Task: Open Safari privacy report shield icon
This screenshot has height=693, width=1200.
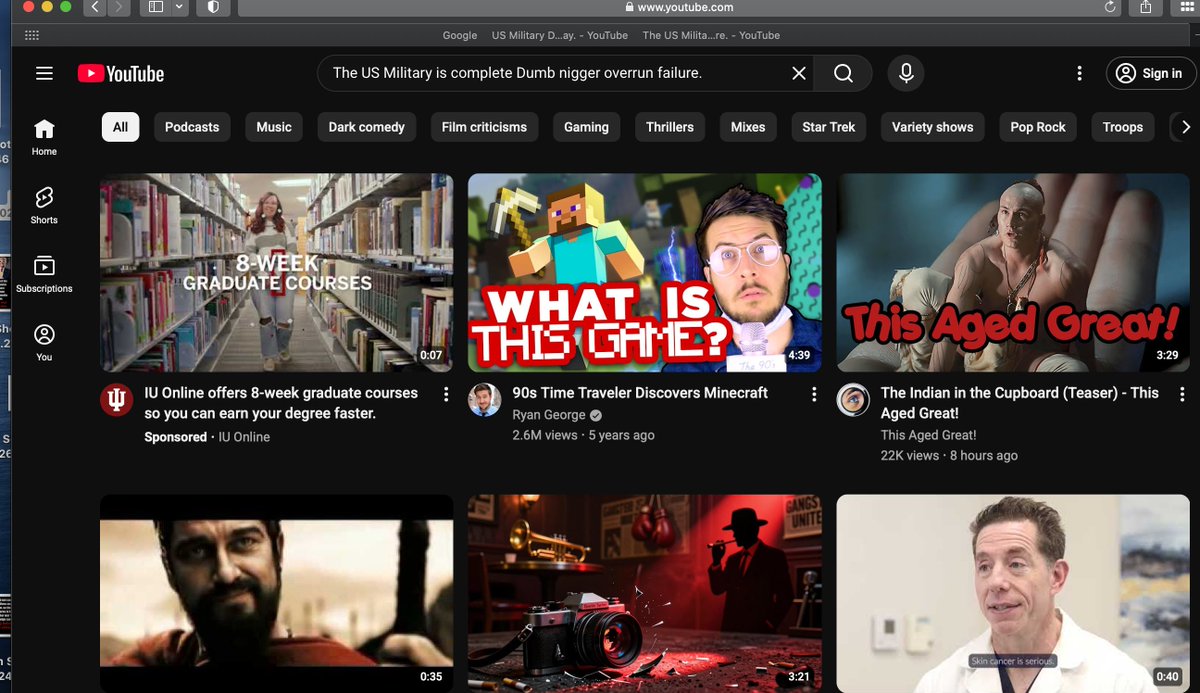Action: [x=213, y=7]
